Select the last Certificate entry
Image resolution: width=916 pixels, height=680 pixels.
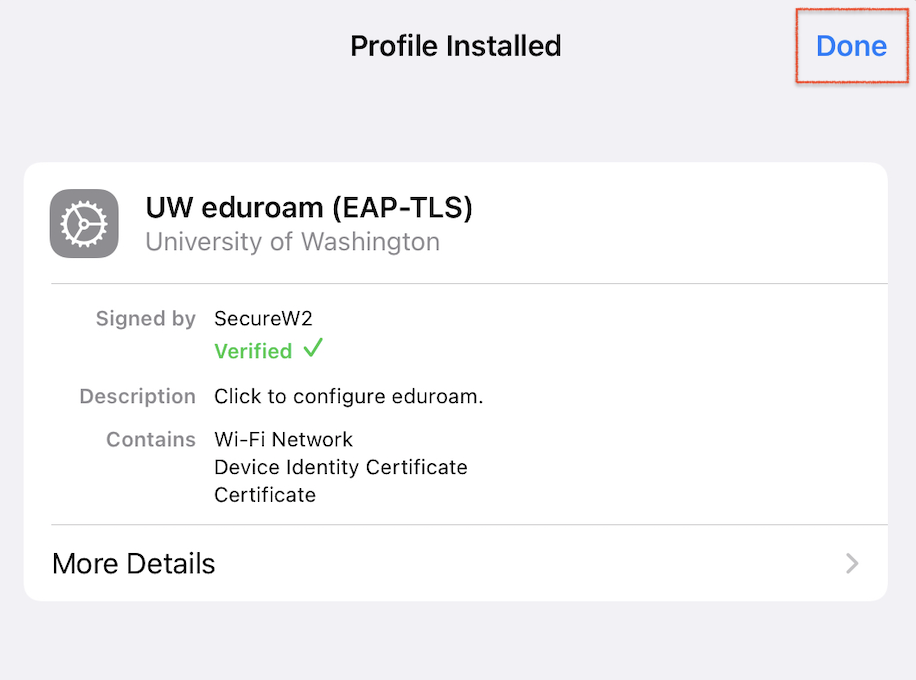[265, 495]
